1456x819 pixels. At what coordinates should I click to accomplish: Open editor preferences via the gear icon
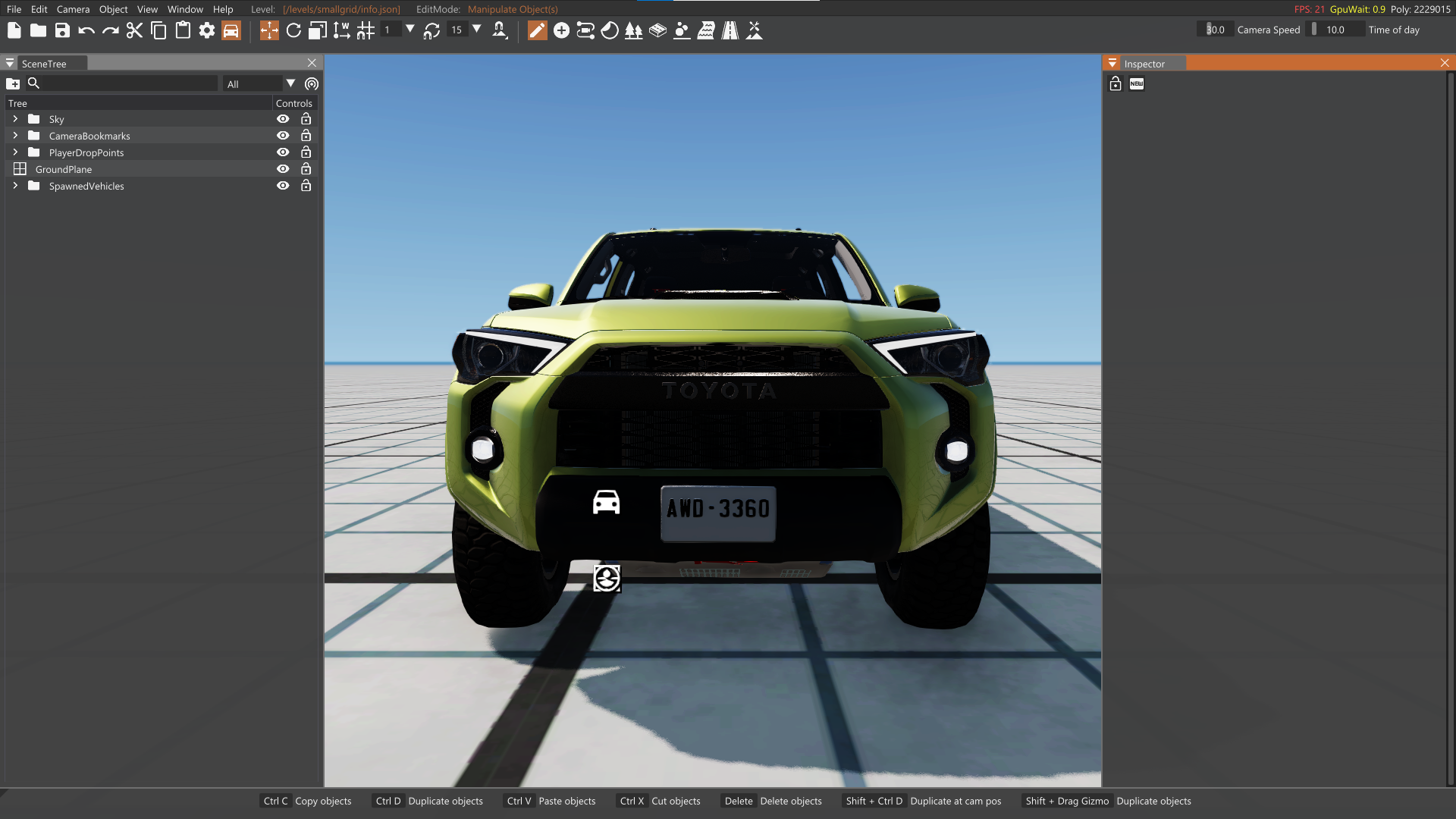tap(207, 30)
